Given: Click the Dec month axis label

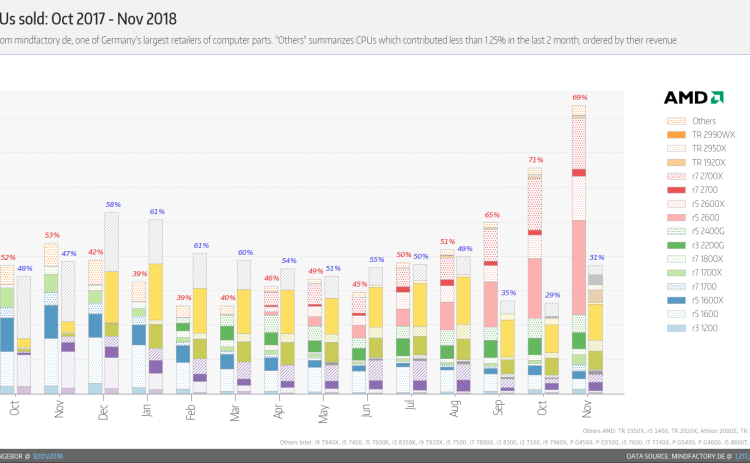Looking at the screenshot, I should [103, 412].
